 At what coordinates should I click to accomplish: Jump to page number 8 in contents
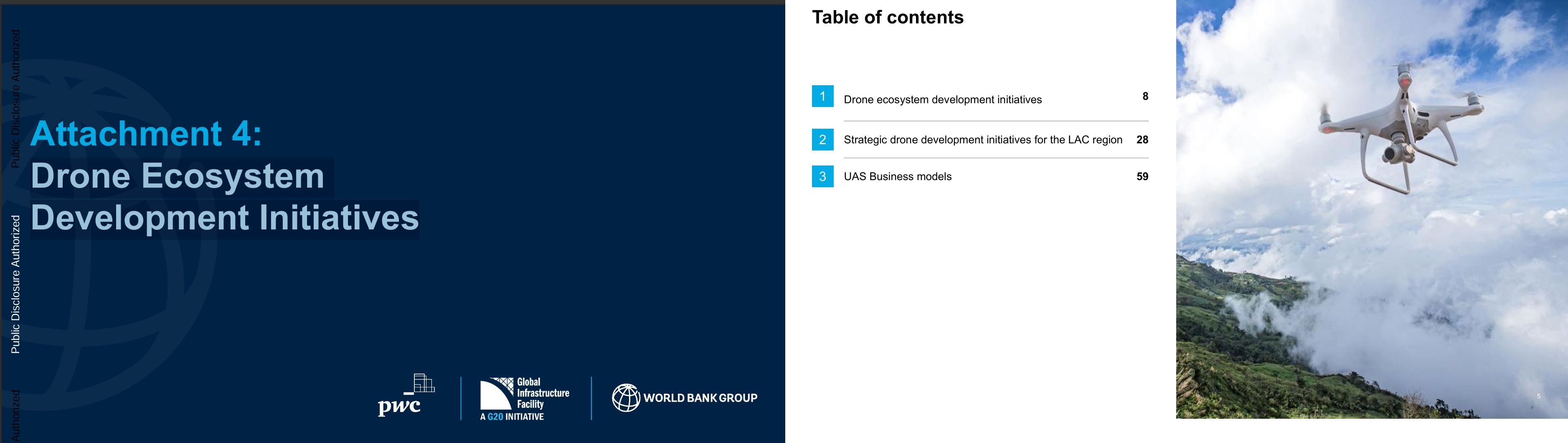tap(1145, 96)
